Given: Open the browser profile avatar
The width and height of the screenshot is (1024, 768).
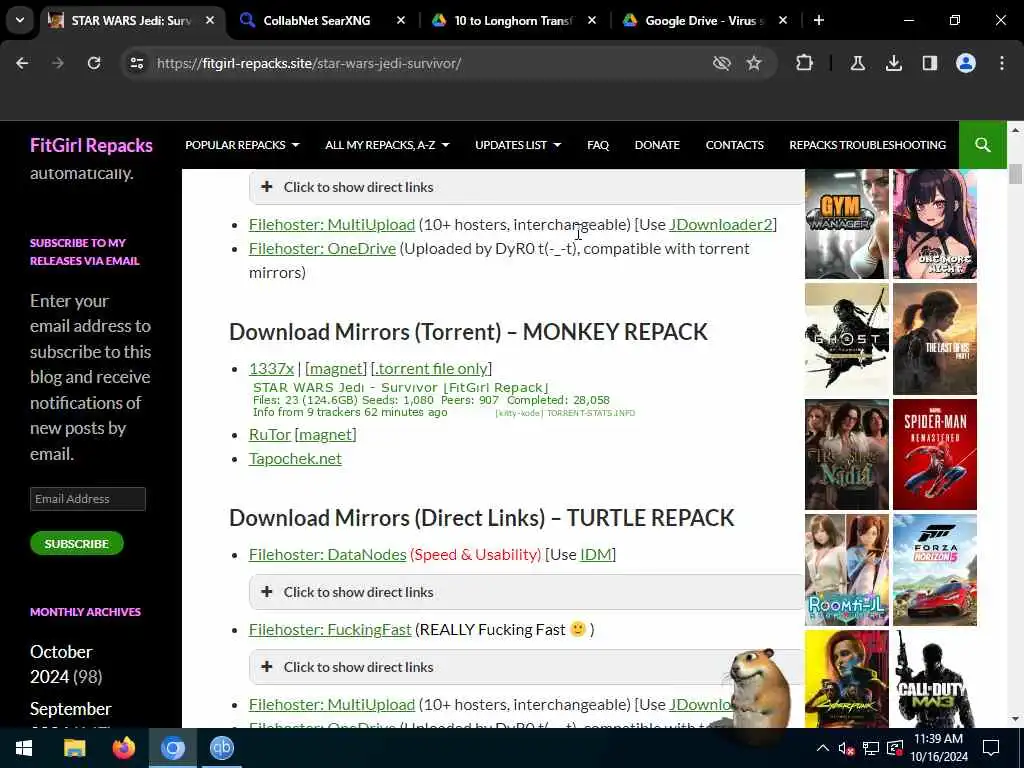Looking at the screenshot, I should pos(965,63).
